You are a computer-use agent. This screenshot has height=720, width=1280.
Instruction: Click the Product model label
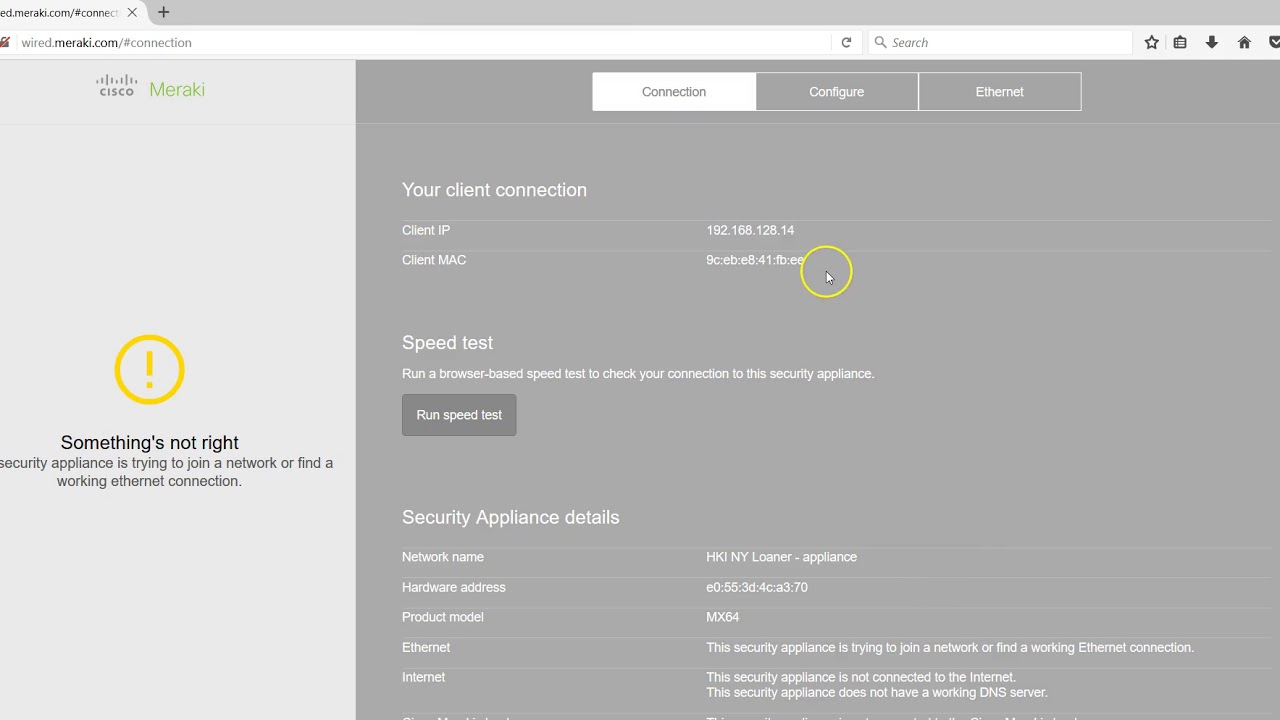pyautogui.click(x=442, y=617)
